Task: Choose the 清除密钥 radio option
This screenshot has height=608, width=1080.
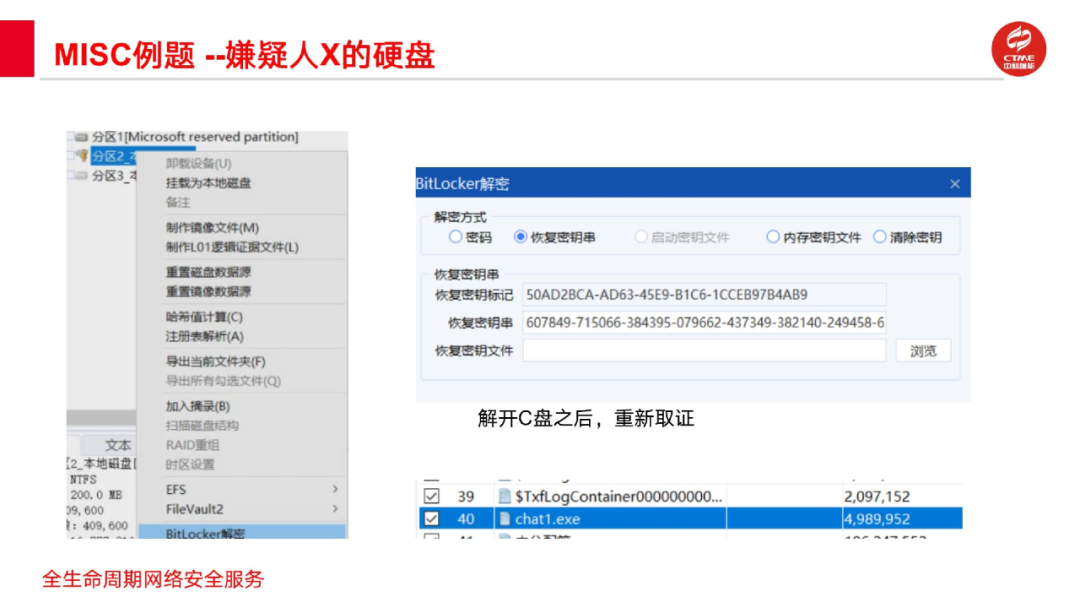Action: 880,237
